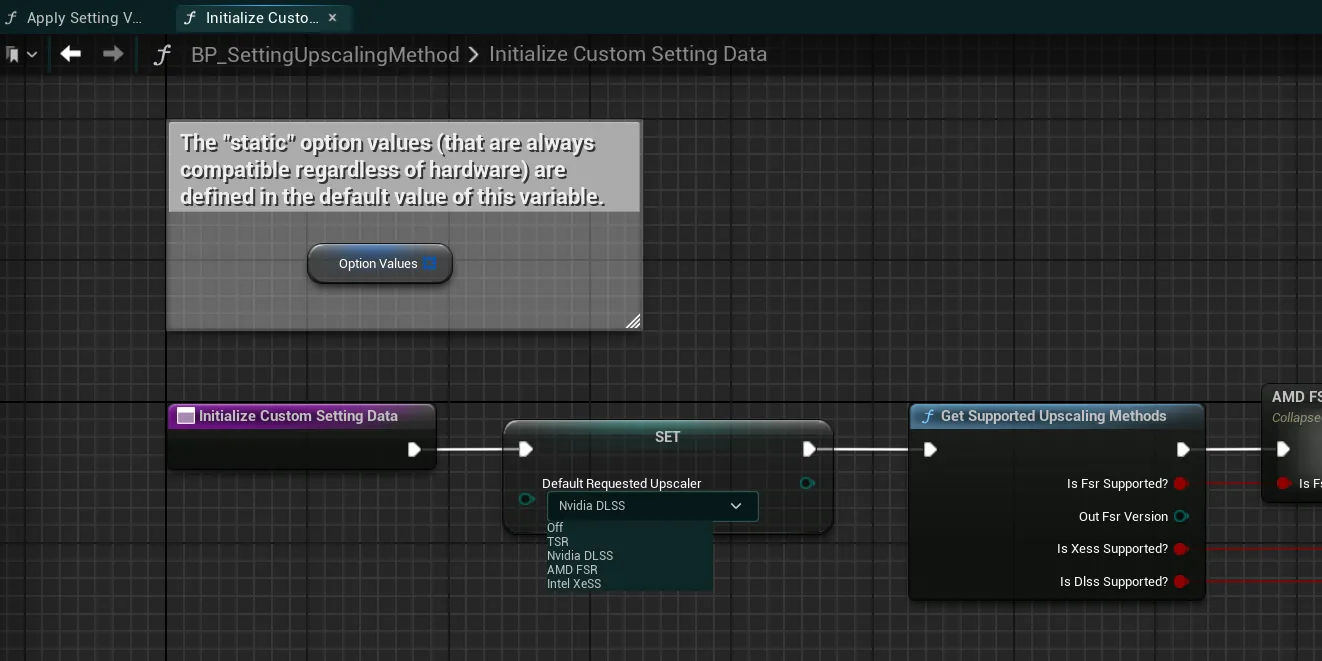
Task: Click Initialize Custom Setting Data breadcrumb
Action: (x=628, y=54)
